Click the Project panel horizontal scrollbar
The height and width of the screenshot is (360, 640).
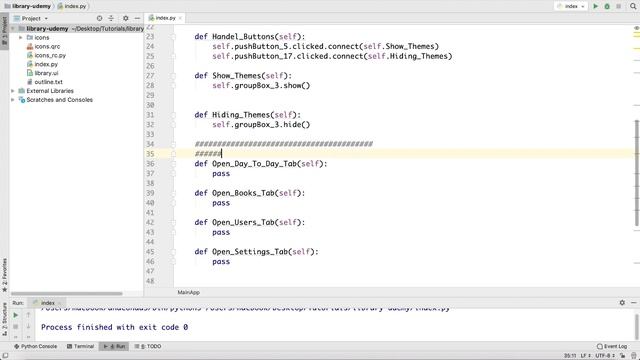[67, 293]
